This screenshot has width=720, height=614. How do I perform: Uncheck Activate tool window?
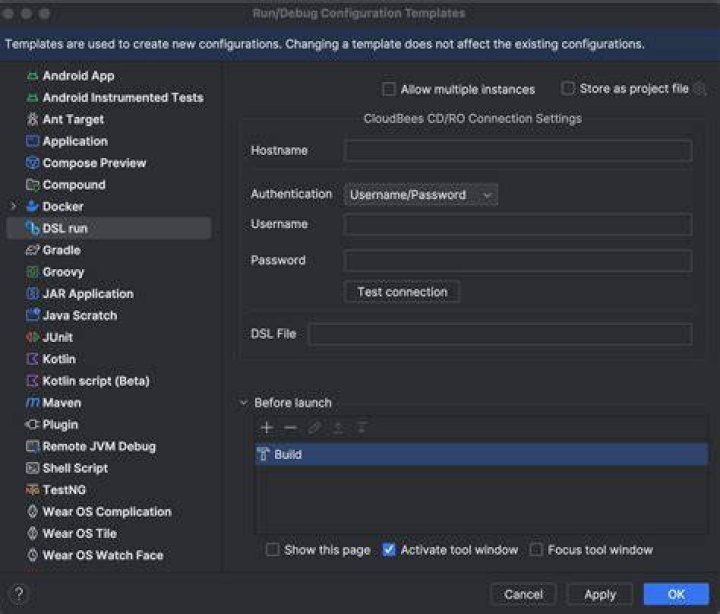pos(389,550)
